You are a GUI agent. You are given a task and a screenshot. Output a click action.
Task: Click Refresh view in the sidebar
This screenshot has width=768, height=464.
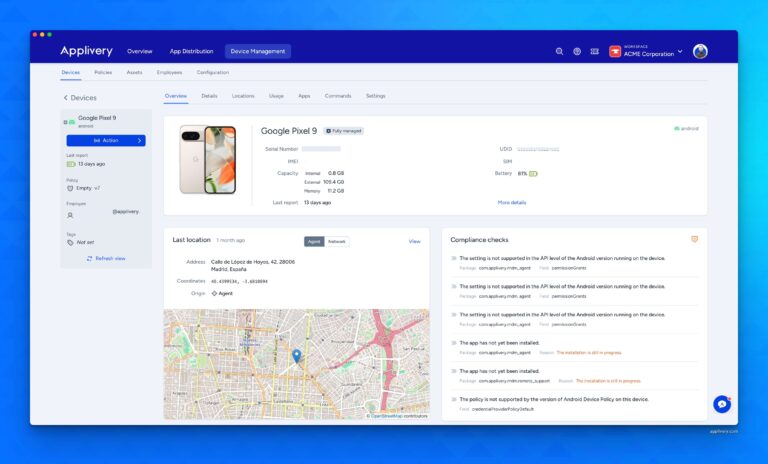(106, 258)
